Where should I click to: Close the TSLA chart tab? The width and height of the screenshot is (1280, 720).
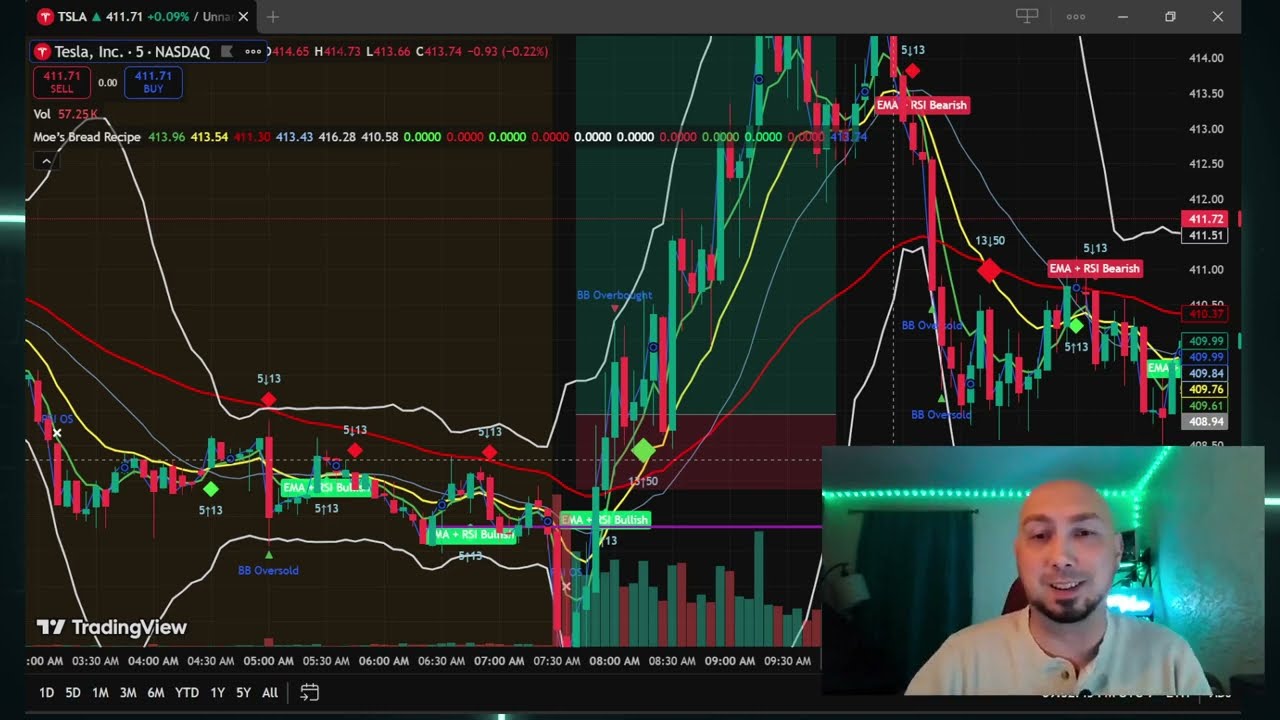(245, 17)
